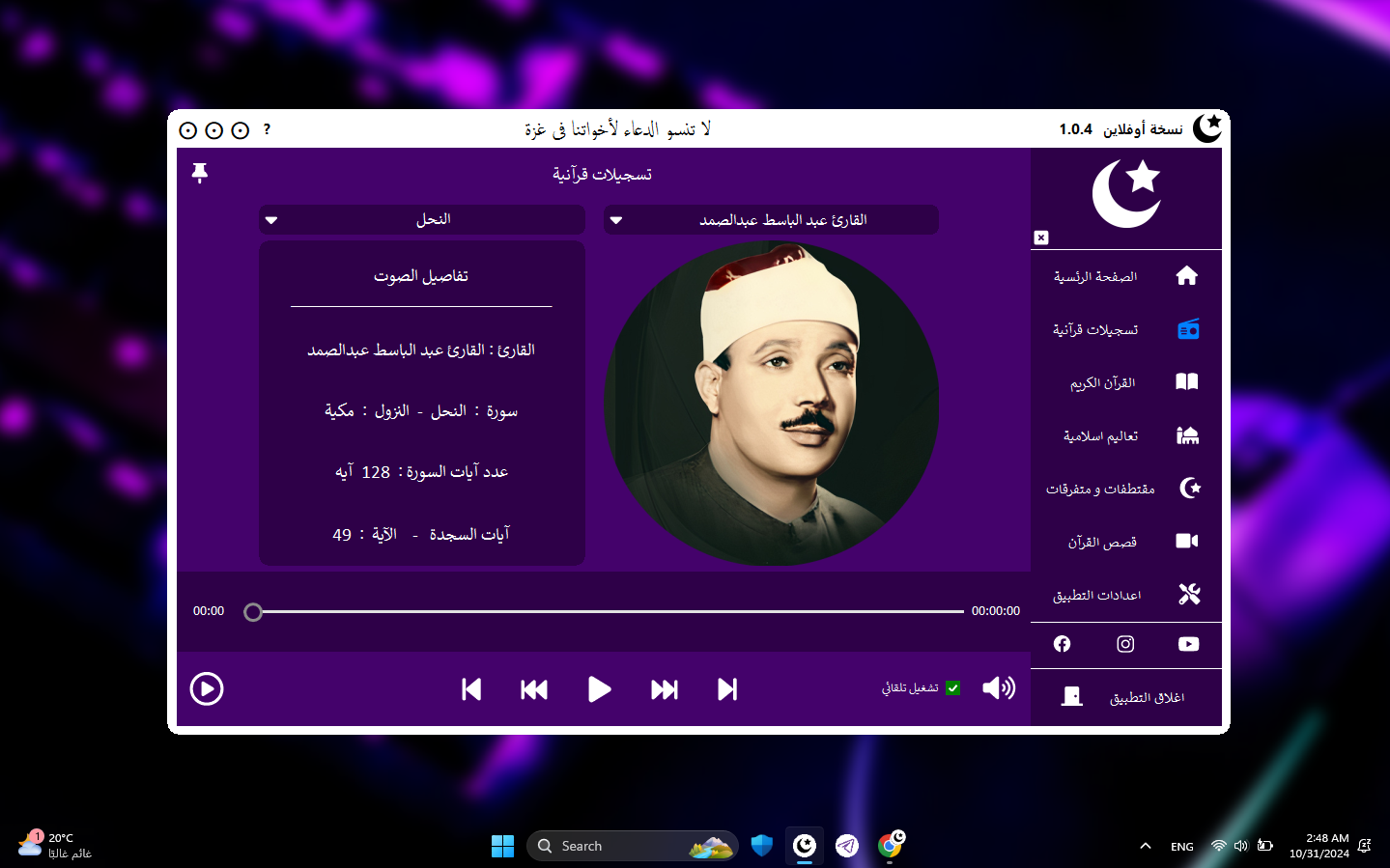
Task: Click the pin icon above the player
Action: point(199,172)
